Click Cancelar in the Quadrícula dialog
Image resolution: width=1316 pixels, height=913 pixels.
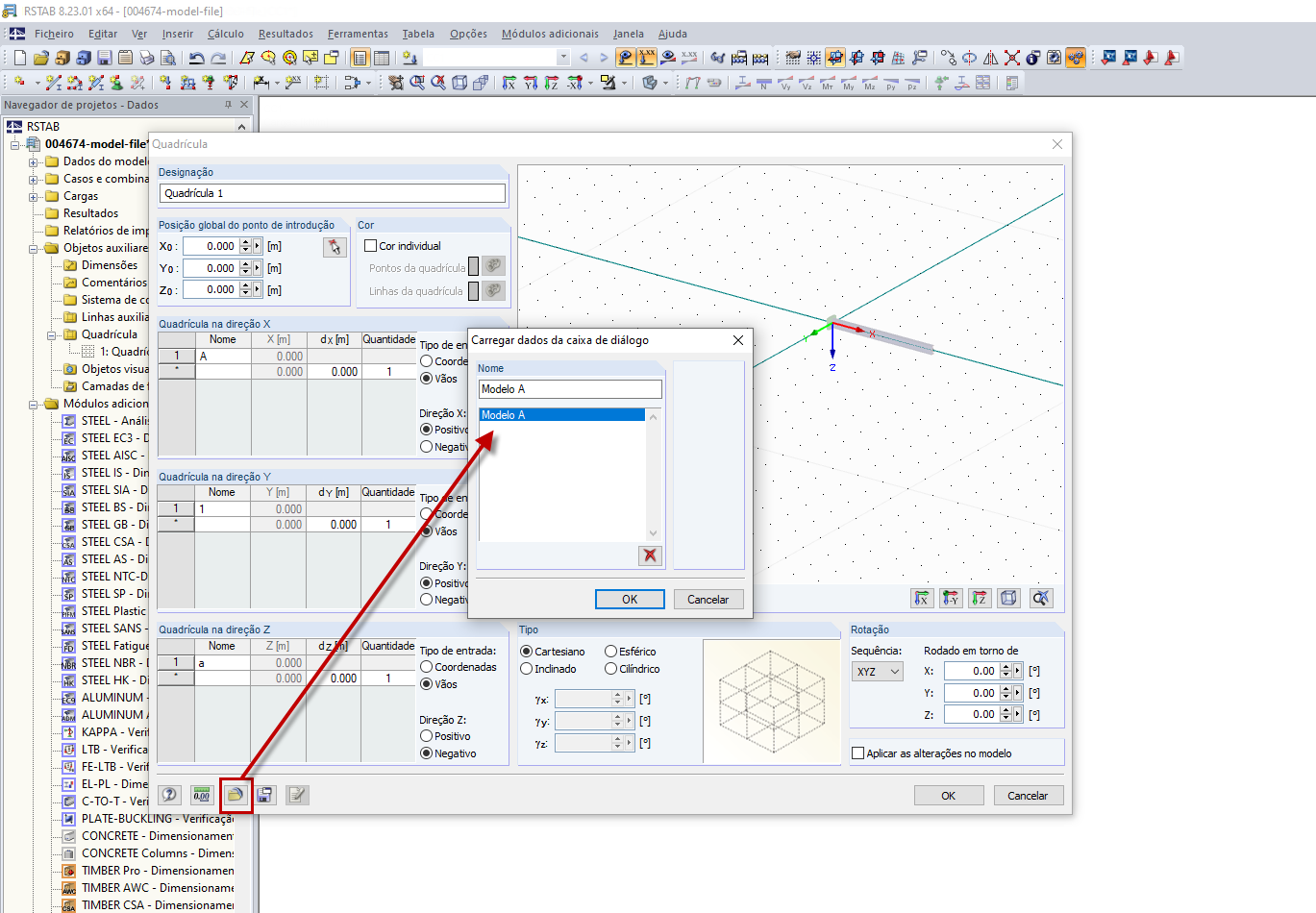(x=1028, y=796)
